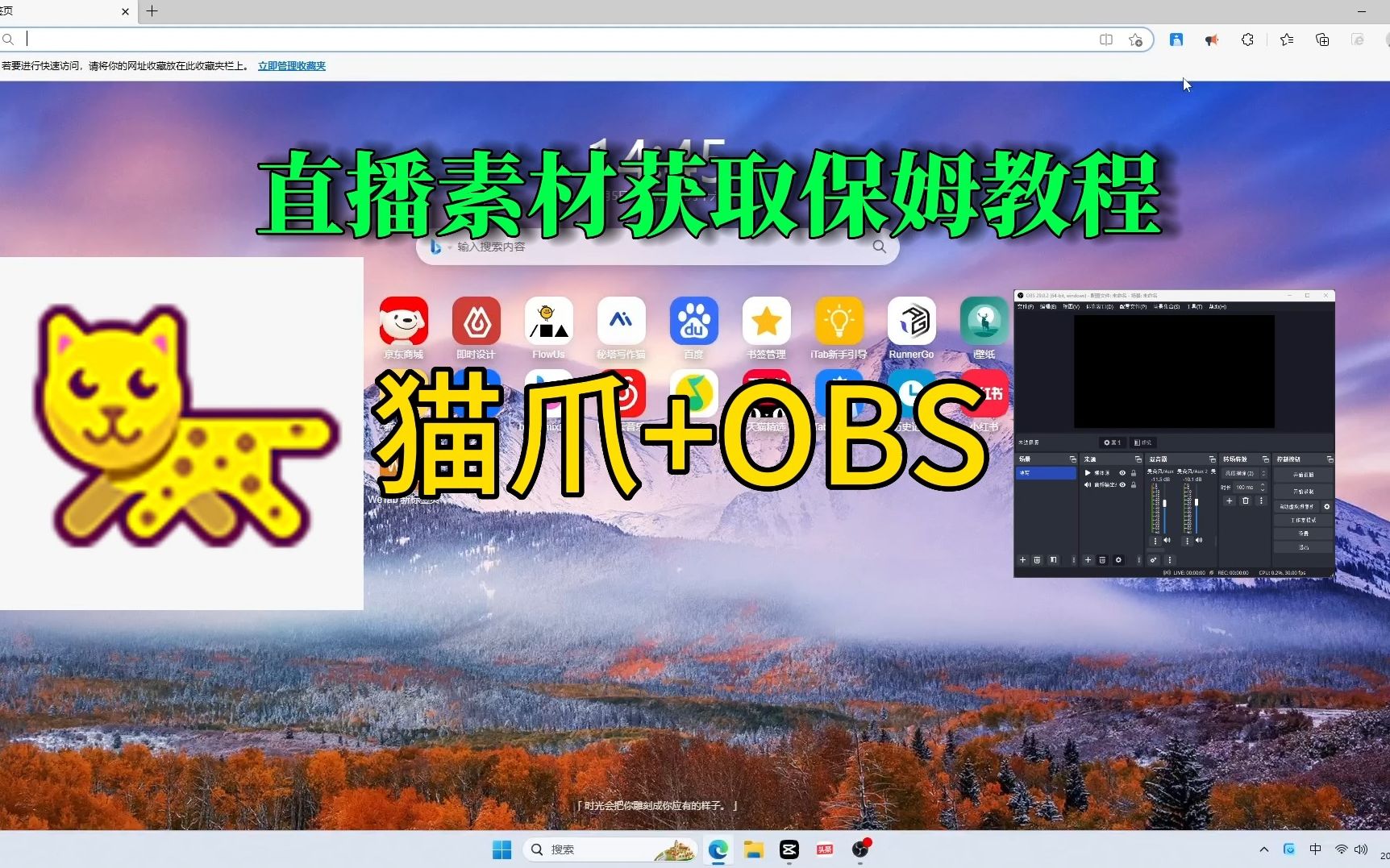Viewport: 1390px width, 868px height.
Task: Click the 开始直播 button in OBS
Action: [x=1303, y=475]
